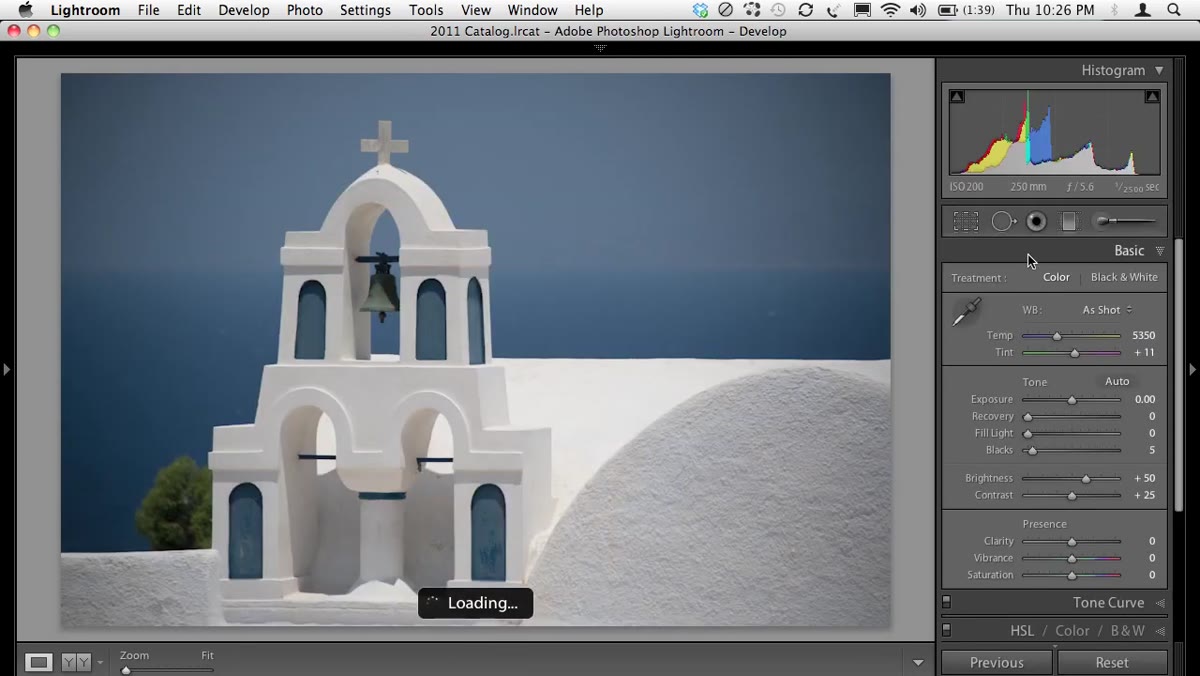Select the Red Eye Correction tool

[1037, 222]
